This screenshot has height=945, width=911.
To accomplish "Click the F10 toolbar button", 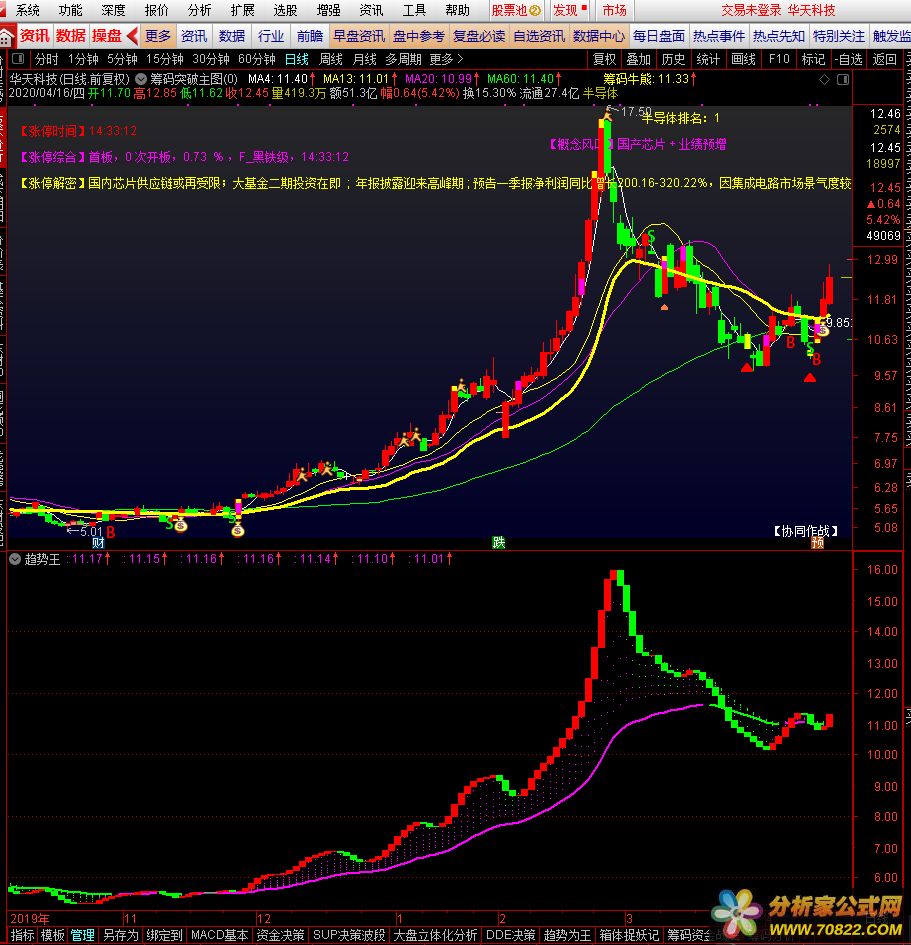I will [778, 59].
